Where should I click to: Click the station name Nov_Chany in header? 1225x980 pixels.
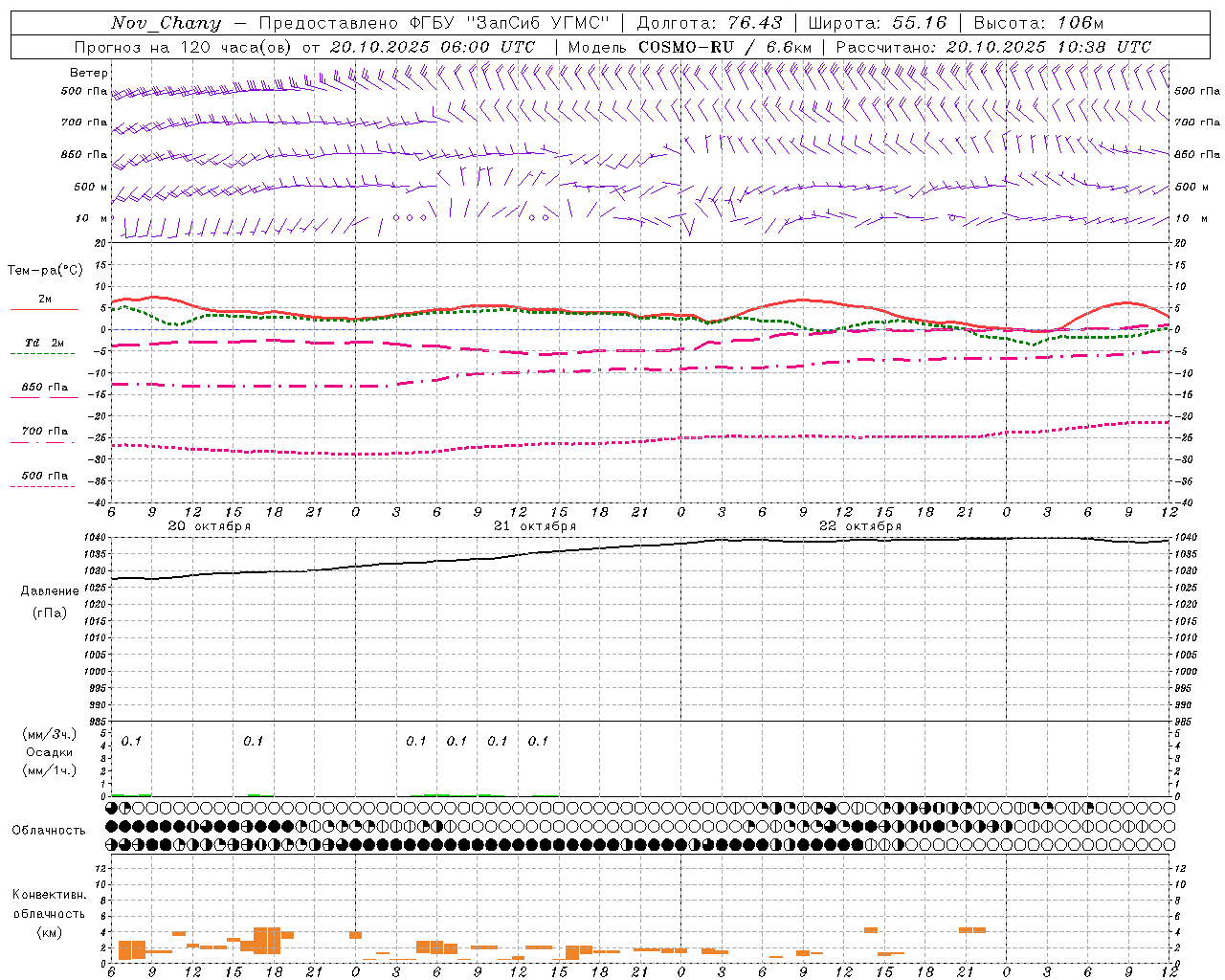(166, 23)
